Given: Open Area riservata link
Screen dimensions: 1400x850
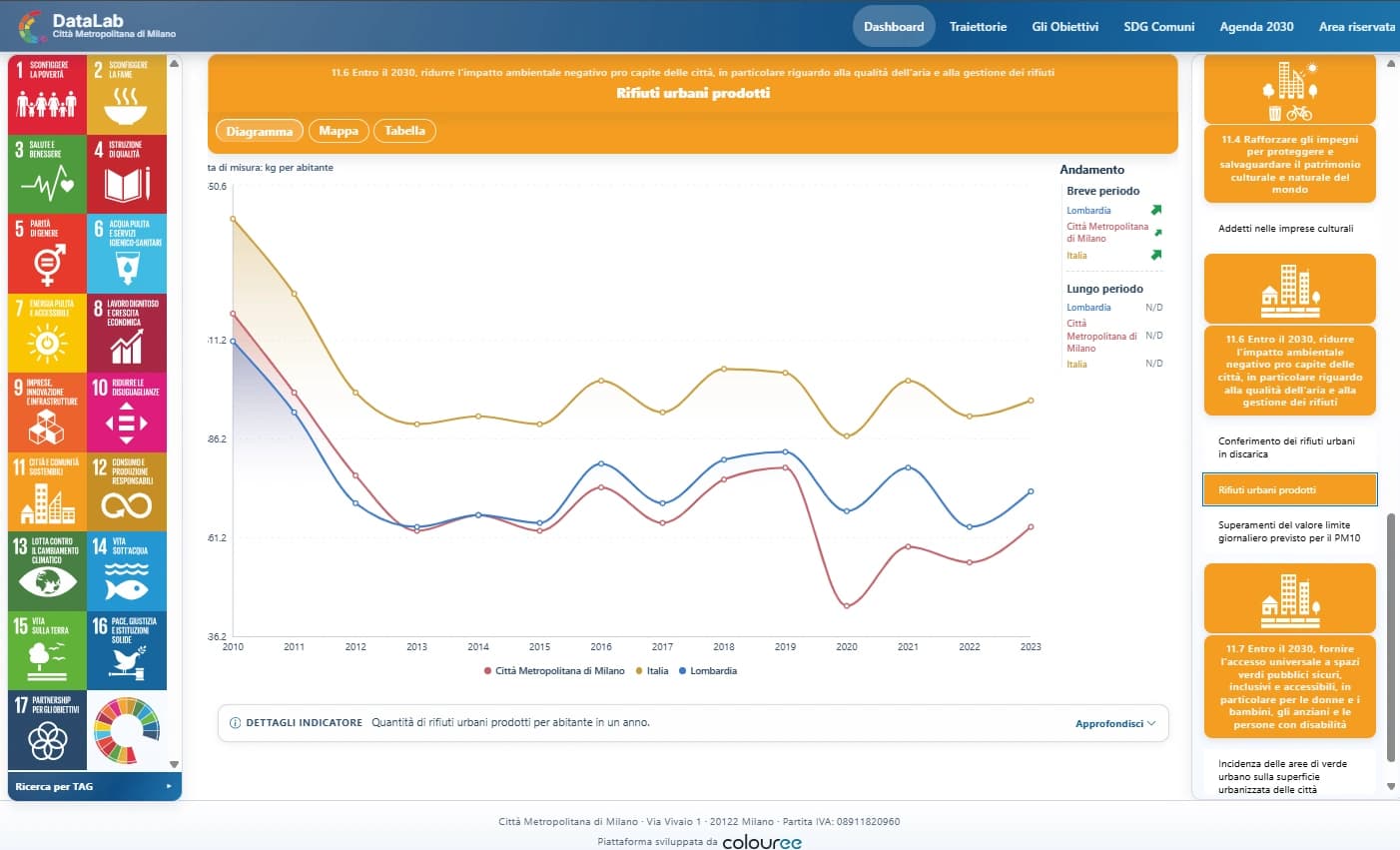Looking at the screenshot, I should (1357, 27).
